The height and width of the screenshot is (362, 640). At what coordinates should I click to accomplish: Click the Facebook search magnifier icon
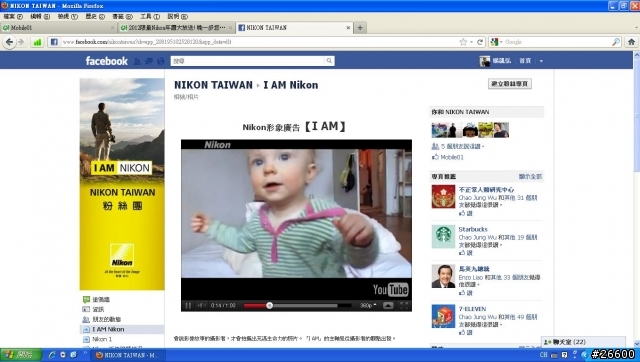pos(329,61)
